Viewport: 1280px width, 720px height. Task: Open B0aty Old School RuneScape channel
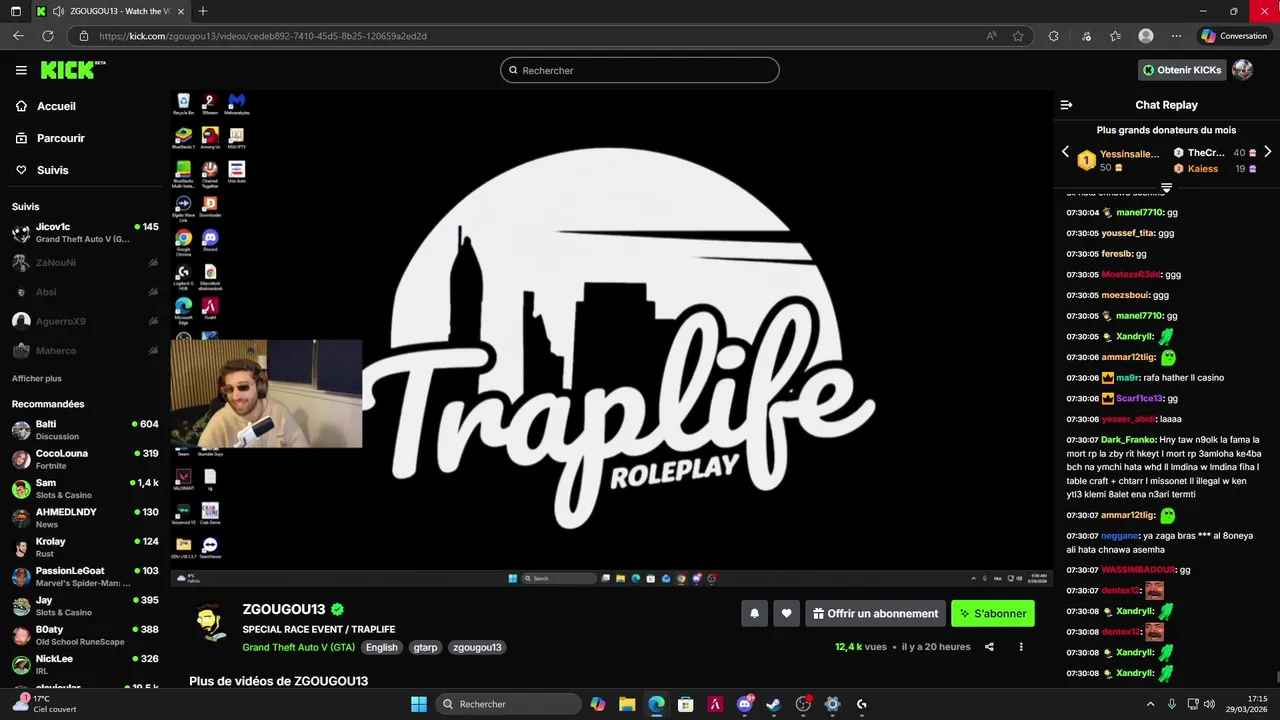85,635
